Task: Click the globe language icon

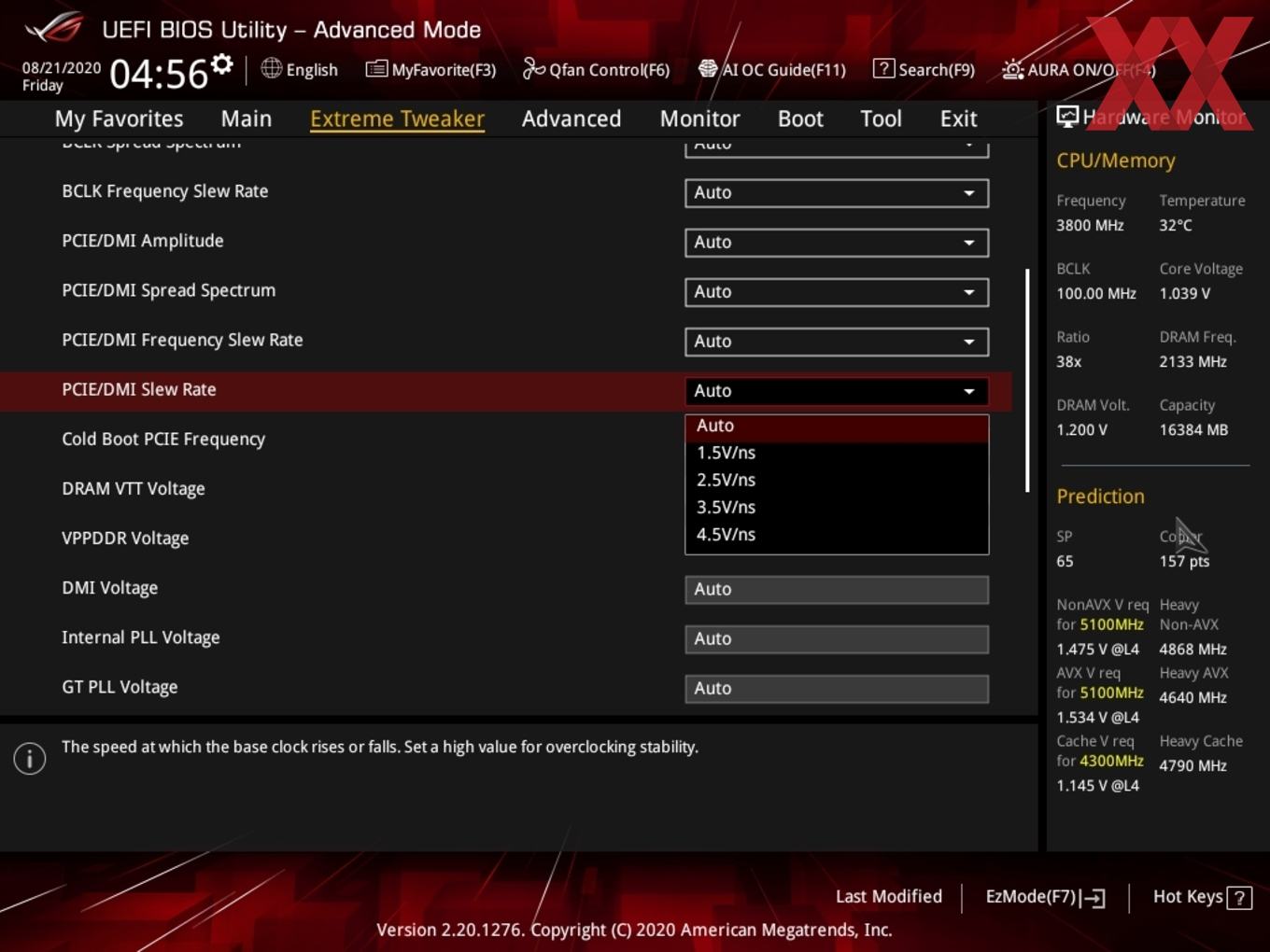Action: 271,68
